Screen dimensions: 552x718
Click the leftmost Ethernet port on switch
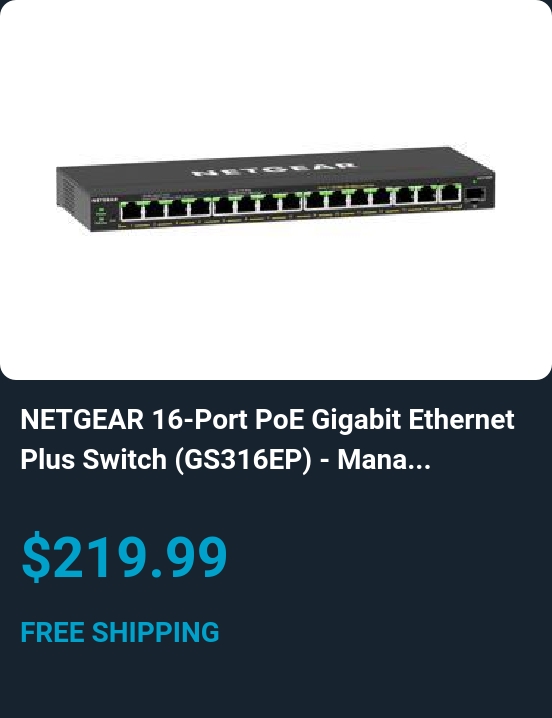pos(131,210)
